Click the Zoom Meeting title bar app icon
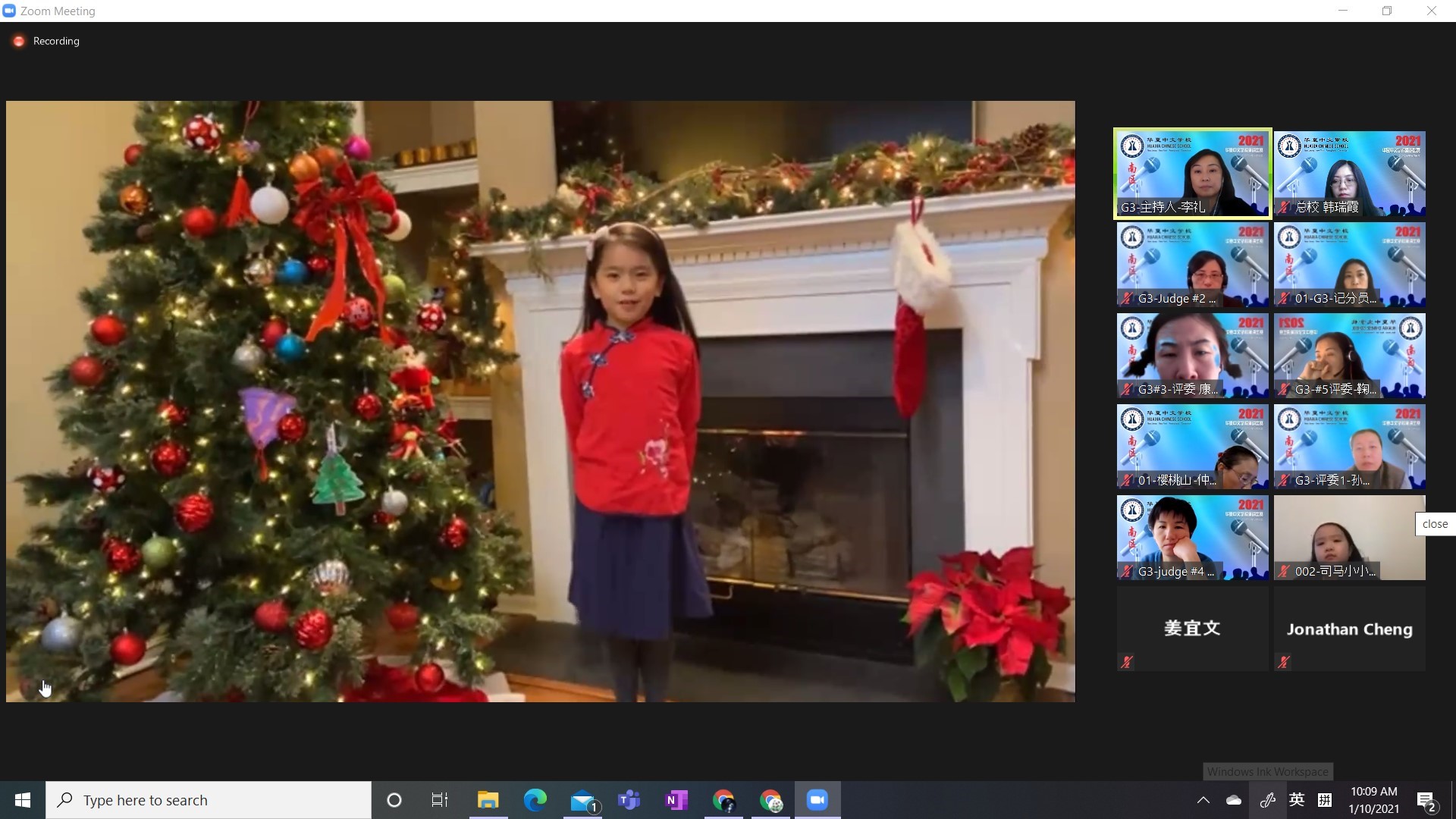 (9, 11)
